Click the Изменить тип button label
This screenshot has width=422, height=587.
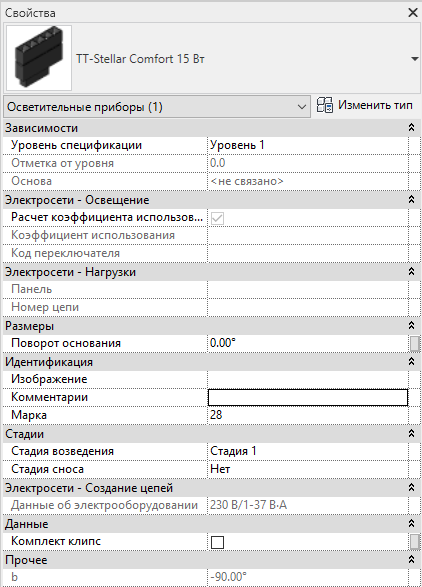(375, 105)
